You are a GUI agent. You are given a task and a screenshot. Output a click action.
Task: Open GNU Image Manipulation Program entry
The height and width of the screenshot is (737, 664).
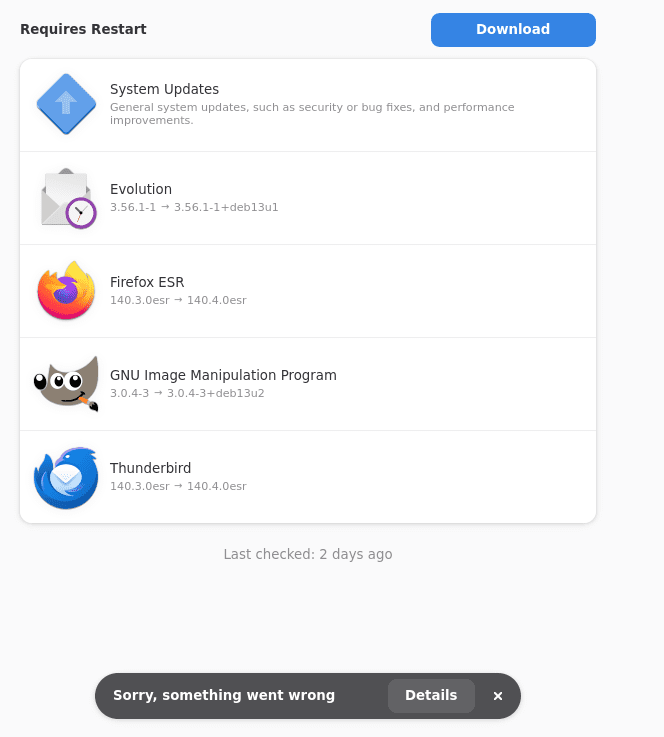coord(223,375)
